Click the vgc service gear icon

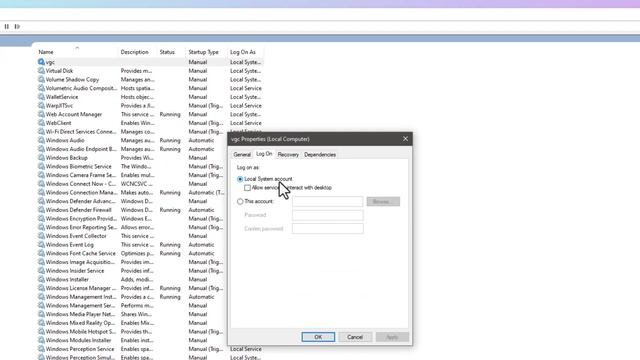[41, 62]
